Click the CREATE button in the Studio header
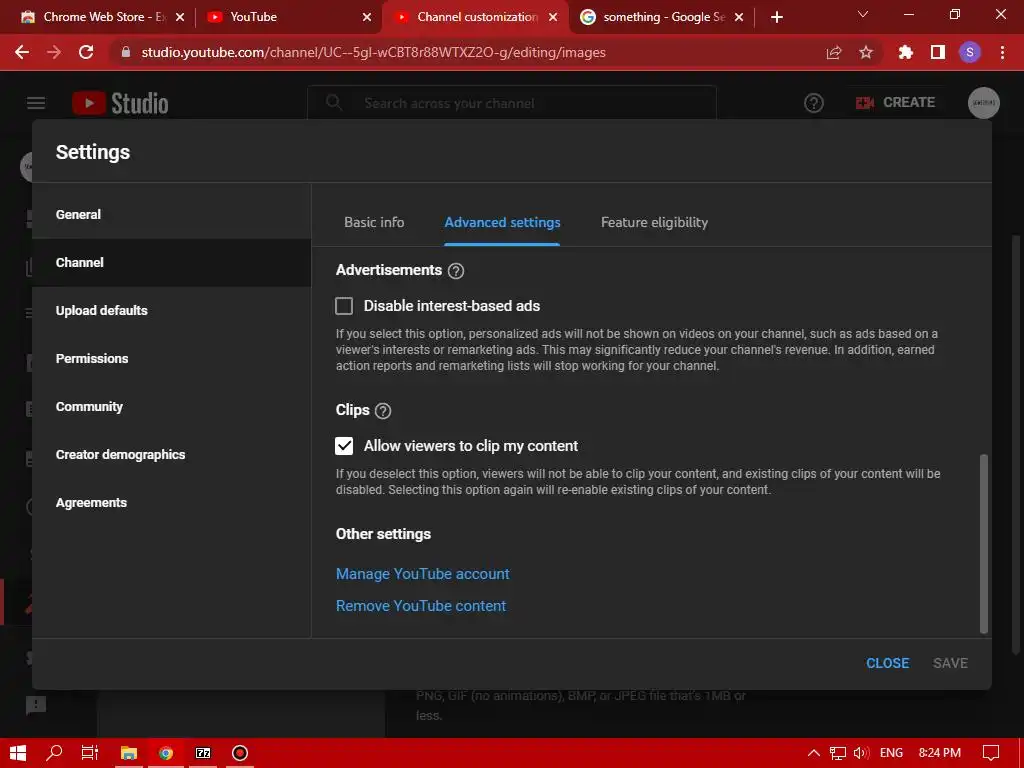This screenshot has width=1024, height=768. [895, 103]
